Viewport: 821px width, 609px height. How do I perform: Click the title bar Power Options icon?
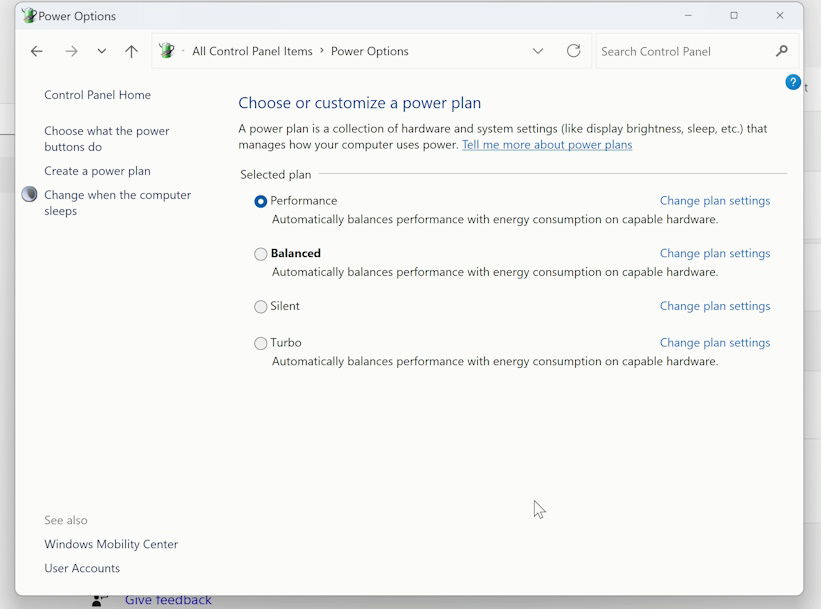point(29,16)
